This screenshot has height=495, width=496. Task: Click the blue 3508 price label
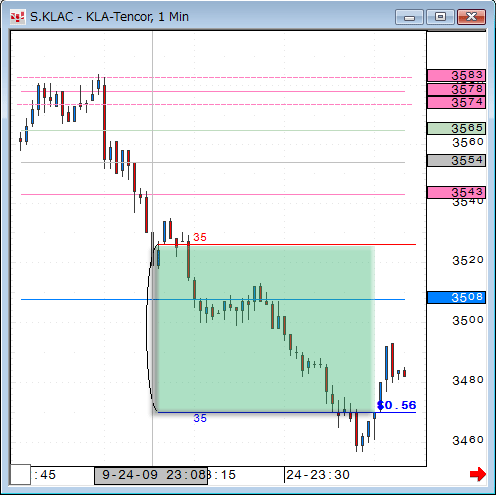456,297
